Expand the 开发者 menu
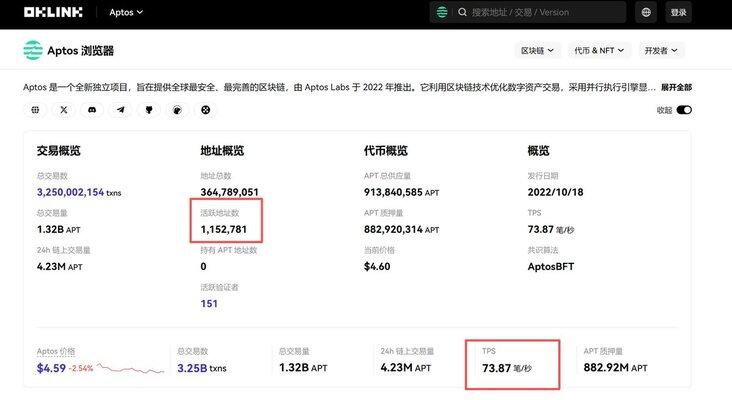The height and width of the screenshot is (400, 732). coord(661,50)
